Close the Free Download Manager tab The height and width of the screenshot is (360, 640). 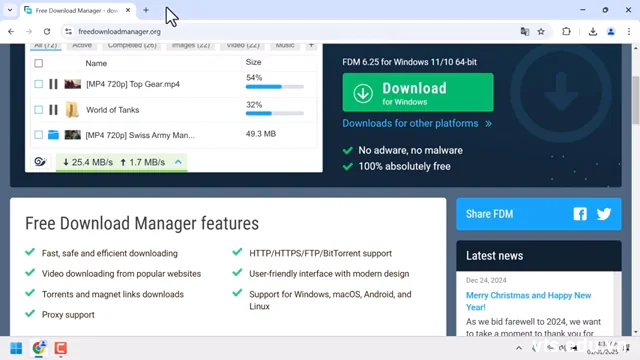[x=128, y=10]
